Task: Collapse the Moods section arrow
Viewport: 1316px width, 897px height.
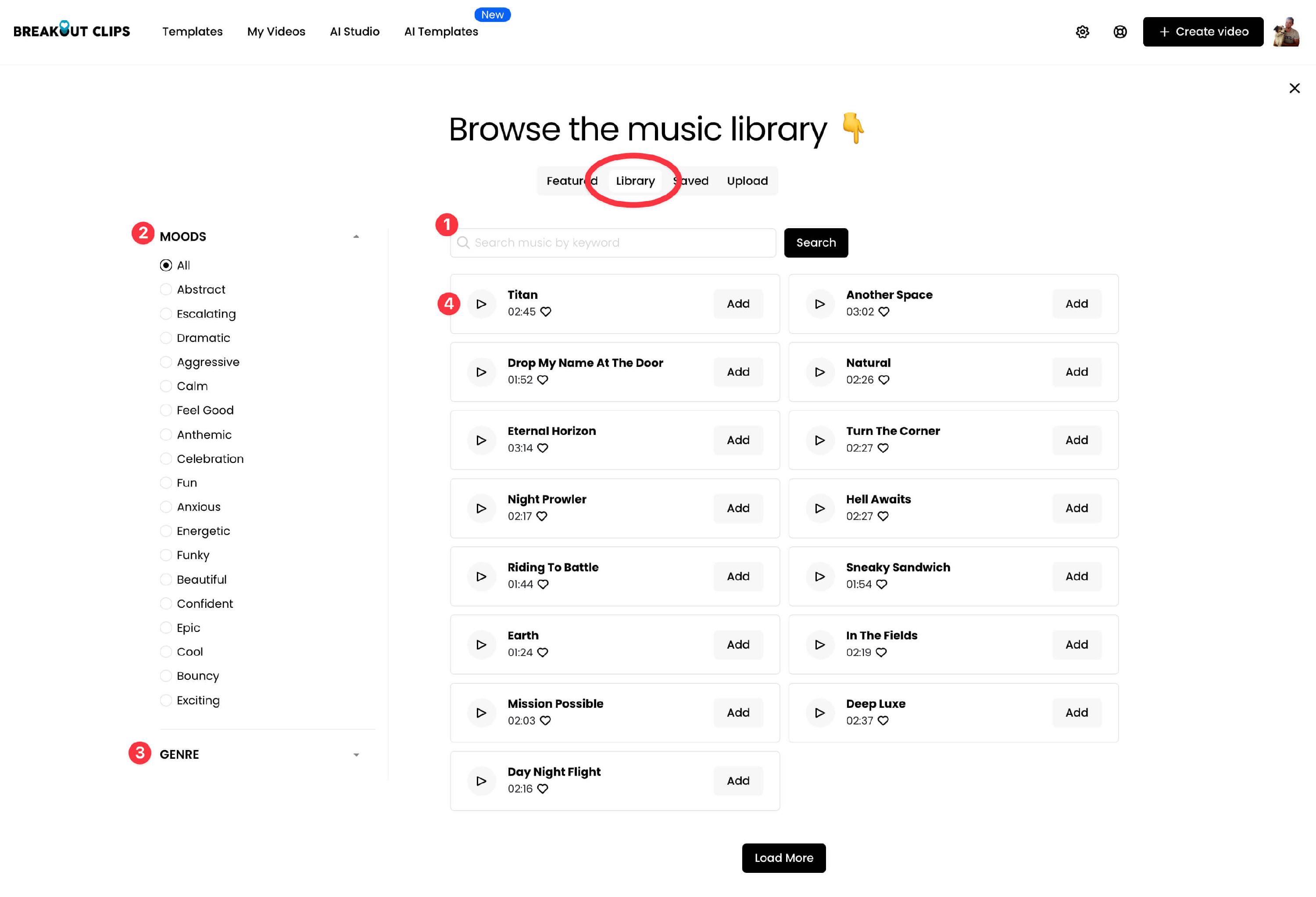Action: [356, 236]
